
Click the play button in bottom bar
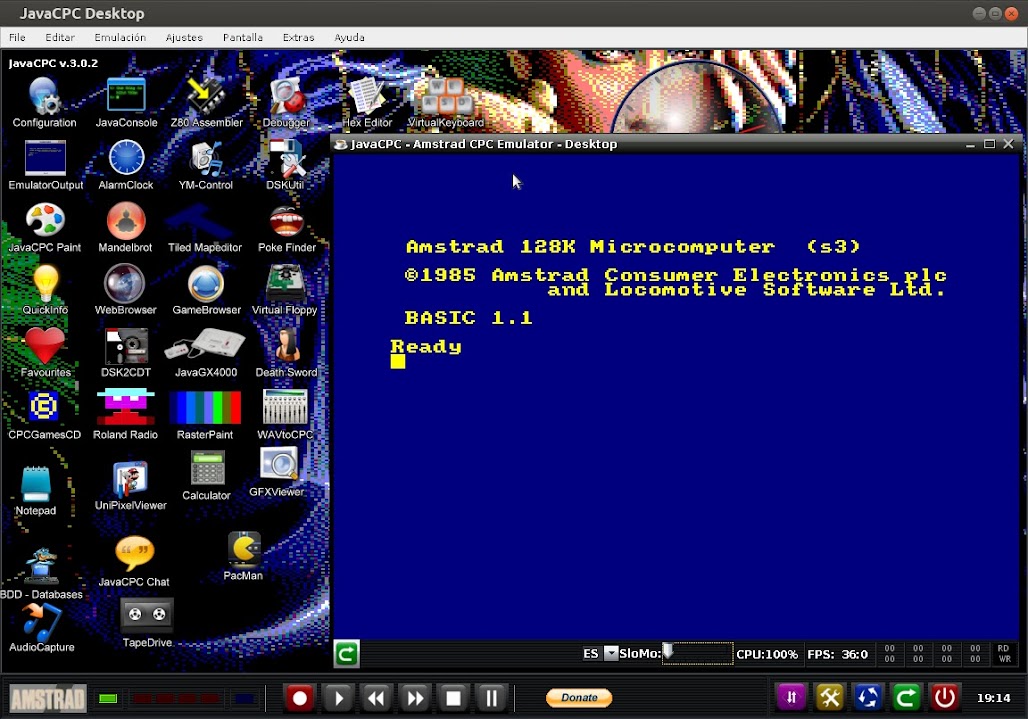point(338,698)
